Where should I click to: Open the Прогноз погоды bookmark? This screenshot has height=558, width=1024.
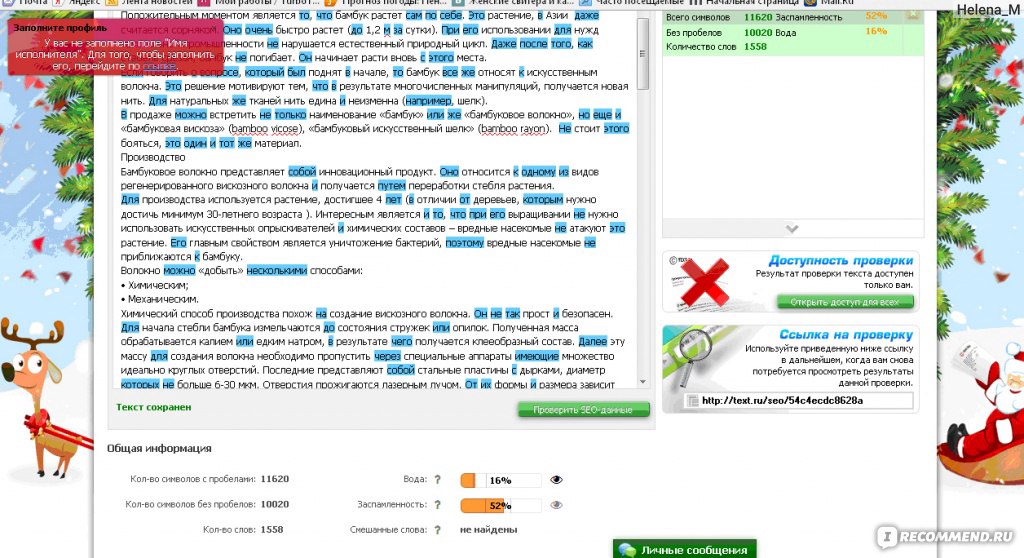pos(386,3)
